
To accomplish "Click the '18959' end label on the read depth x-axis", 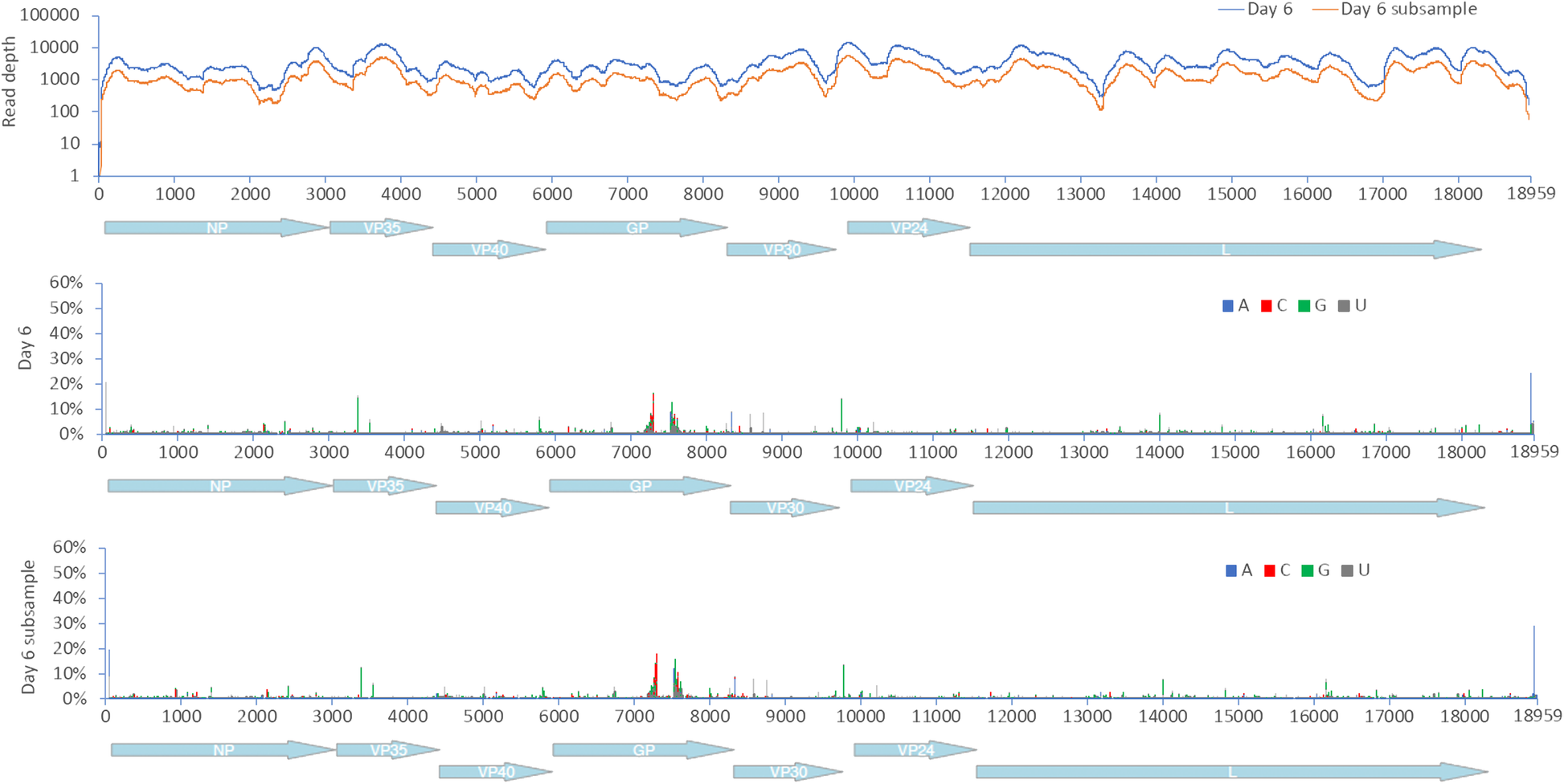I will point(1532,194).
